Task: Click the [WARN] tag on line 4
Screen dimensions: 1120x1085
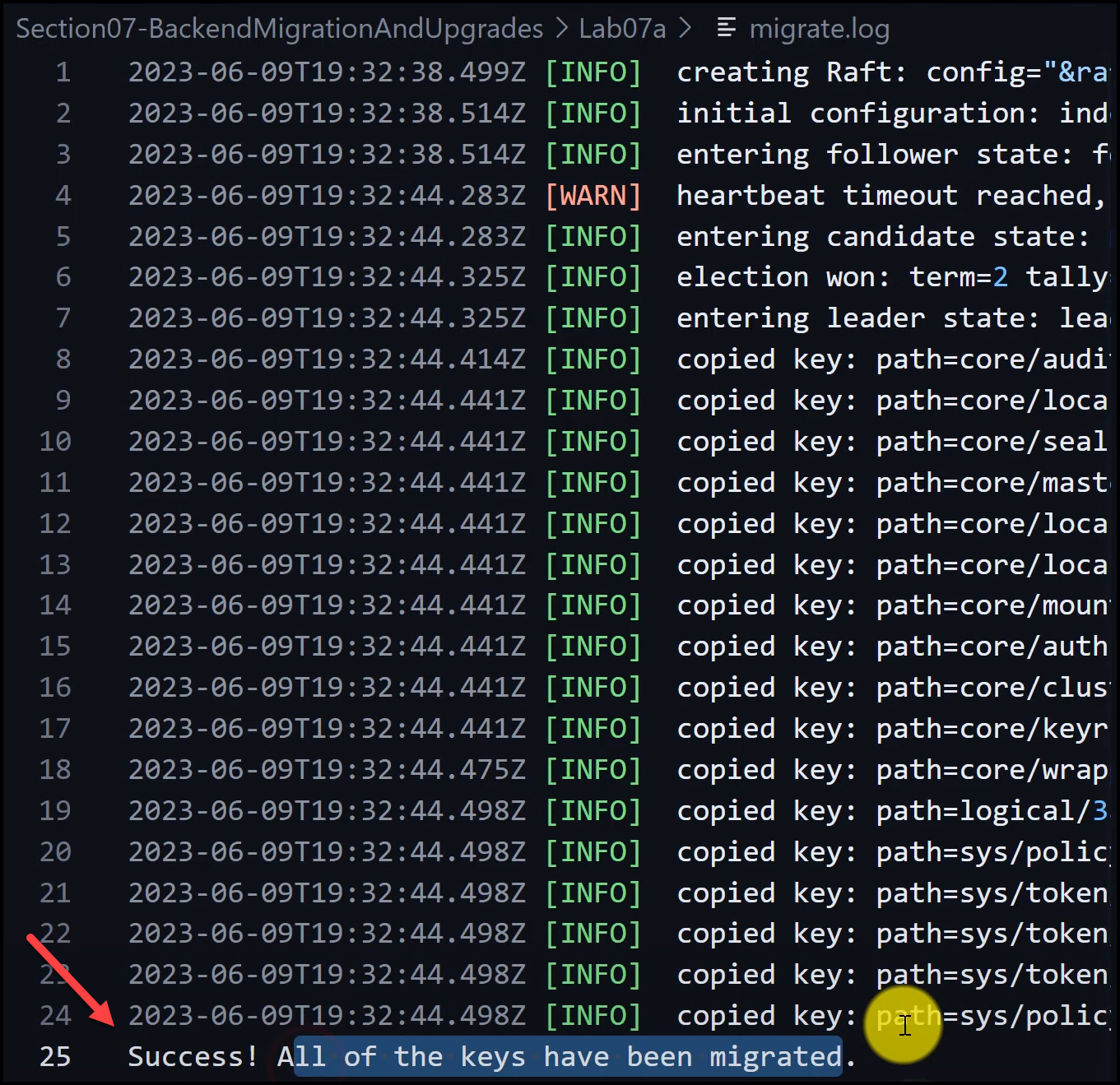Action: tap(593, 195)
